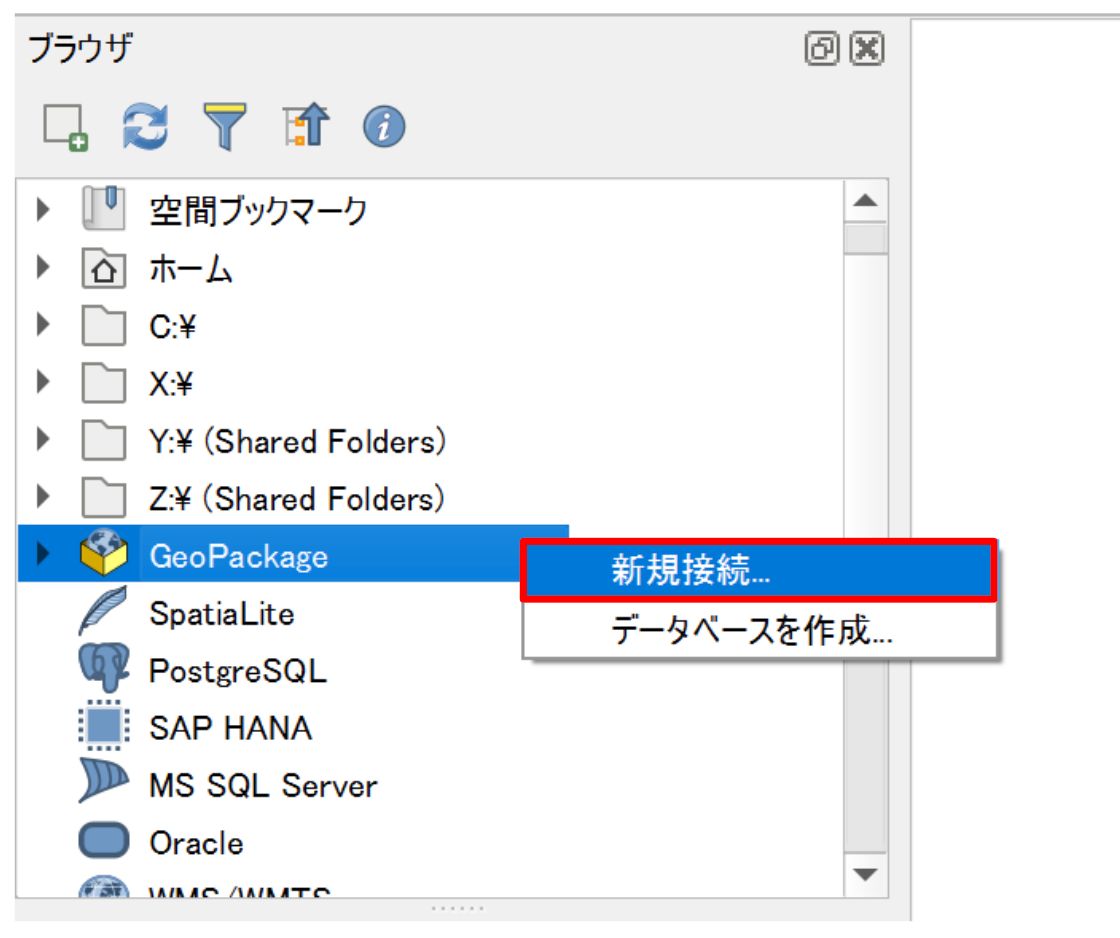
Task: Click the SAP HANA square icon
Action: pyautogui.click(x=104, y=726)
